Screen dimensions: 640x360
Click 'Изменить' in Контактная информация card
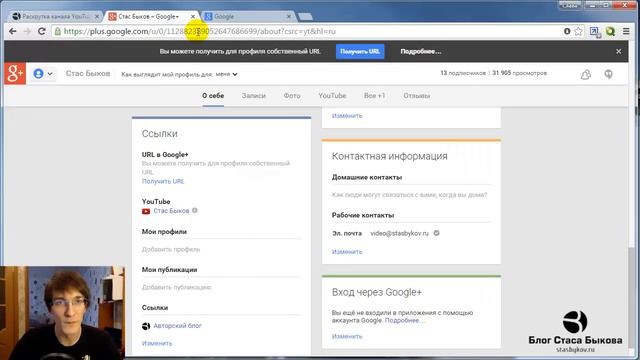pyautogui.click(x=347, y=251)
